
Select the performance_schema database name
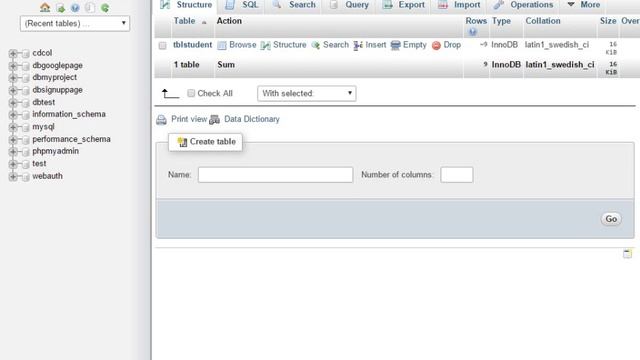tap(71, 139)
